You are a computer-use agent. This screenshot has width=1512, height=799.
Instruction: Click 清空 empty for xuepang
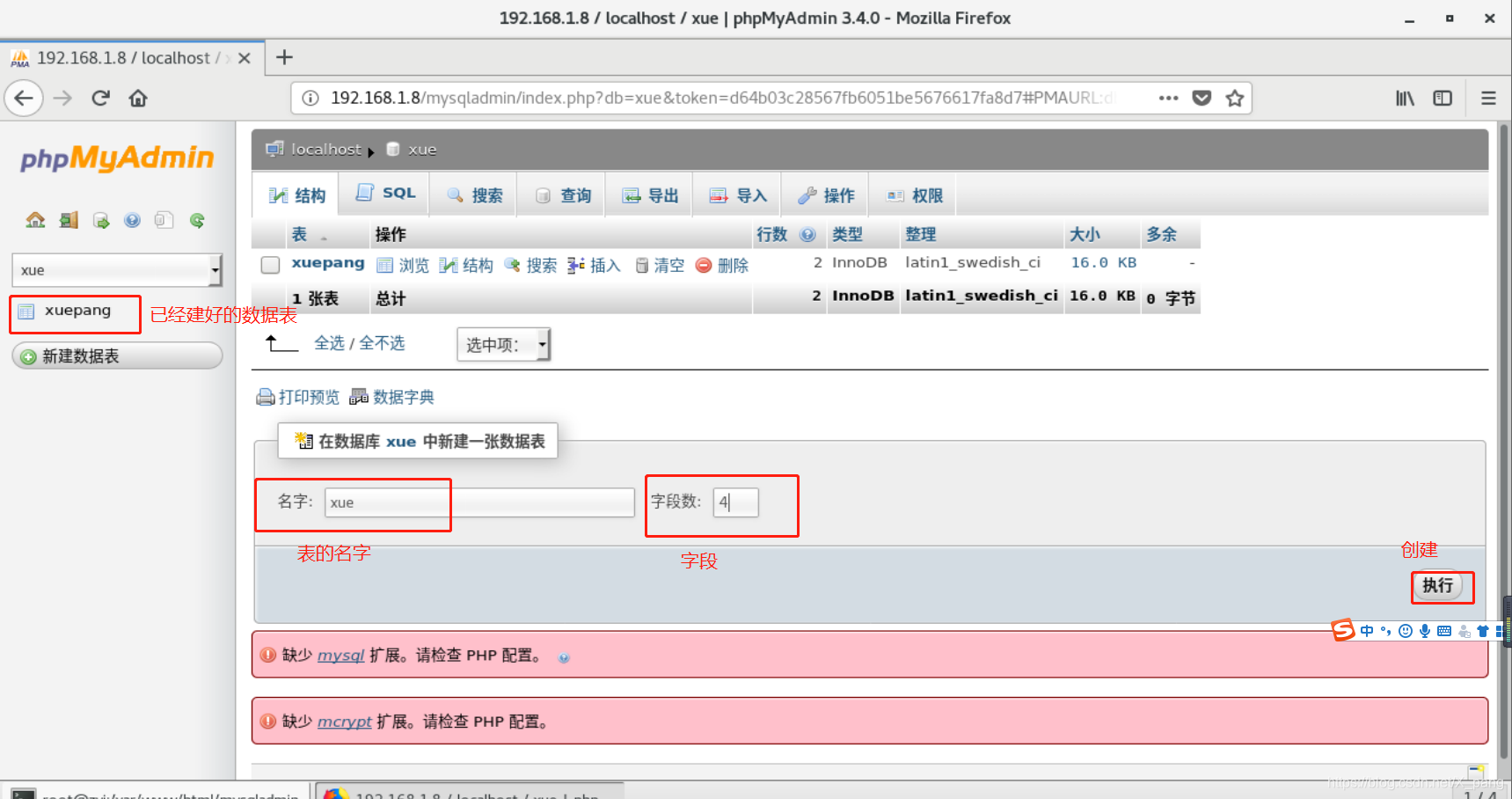(660, 265)
